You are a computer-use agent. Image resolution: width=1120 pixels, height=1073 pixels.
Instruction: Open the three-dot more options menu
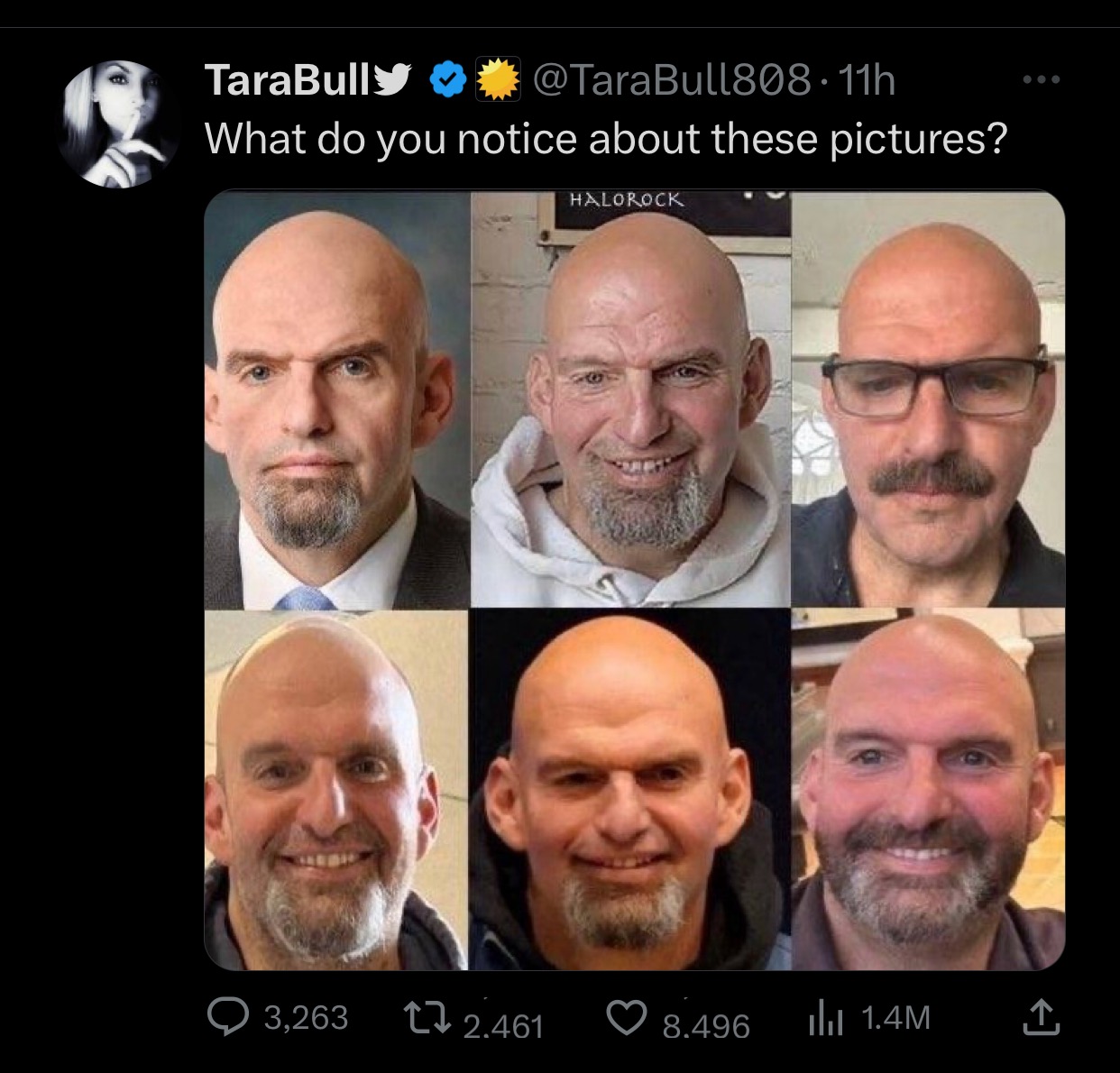1042,80
